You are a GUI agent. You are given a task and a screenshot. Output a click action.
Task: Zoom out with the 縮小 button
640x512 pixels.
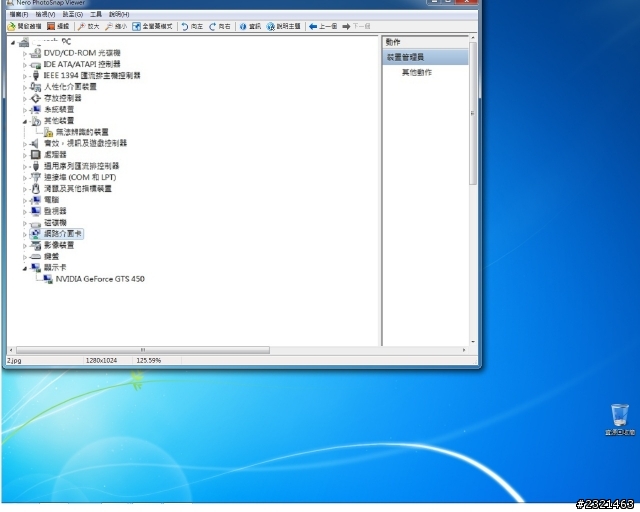click(116, 27)
